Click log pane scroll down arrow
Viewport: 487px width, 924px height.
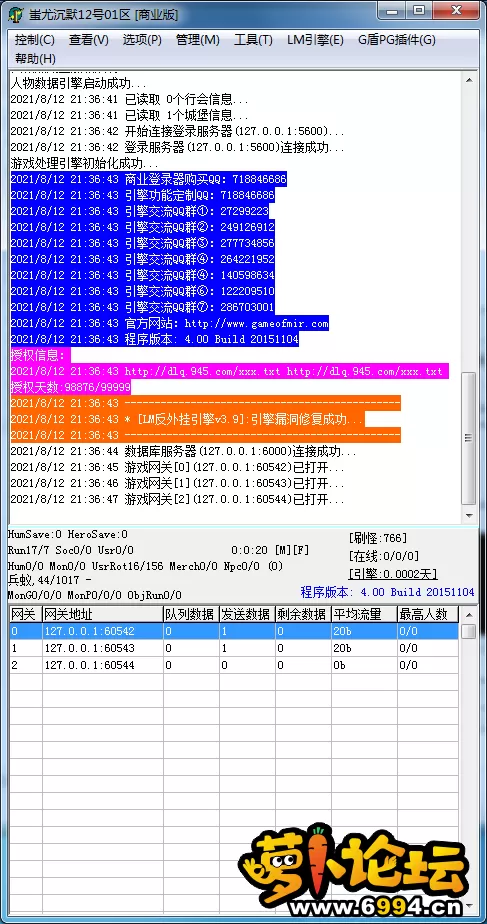[x=469, y=515]
